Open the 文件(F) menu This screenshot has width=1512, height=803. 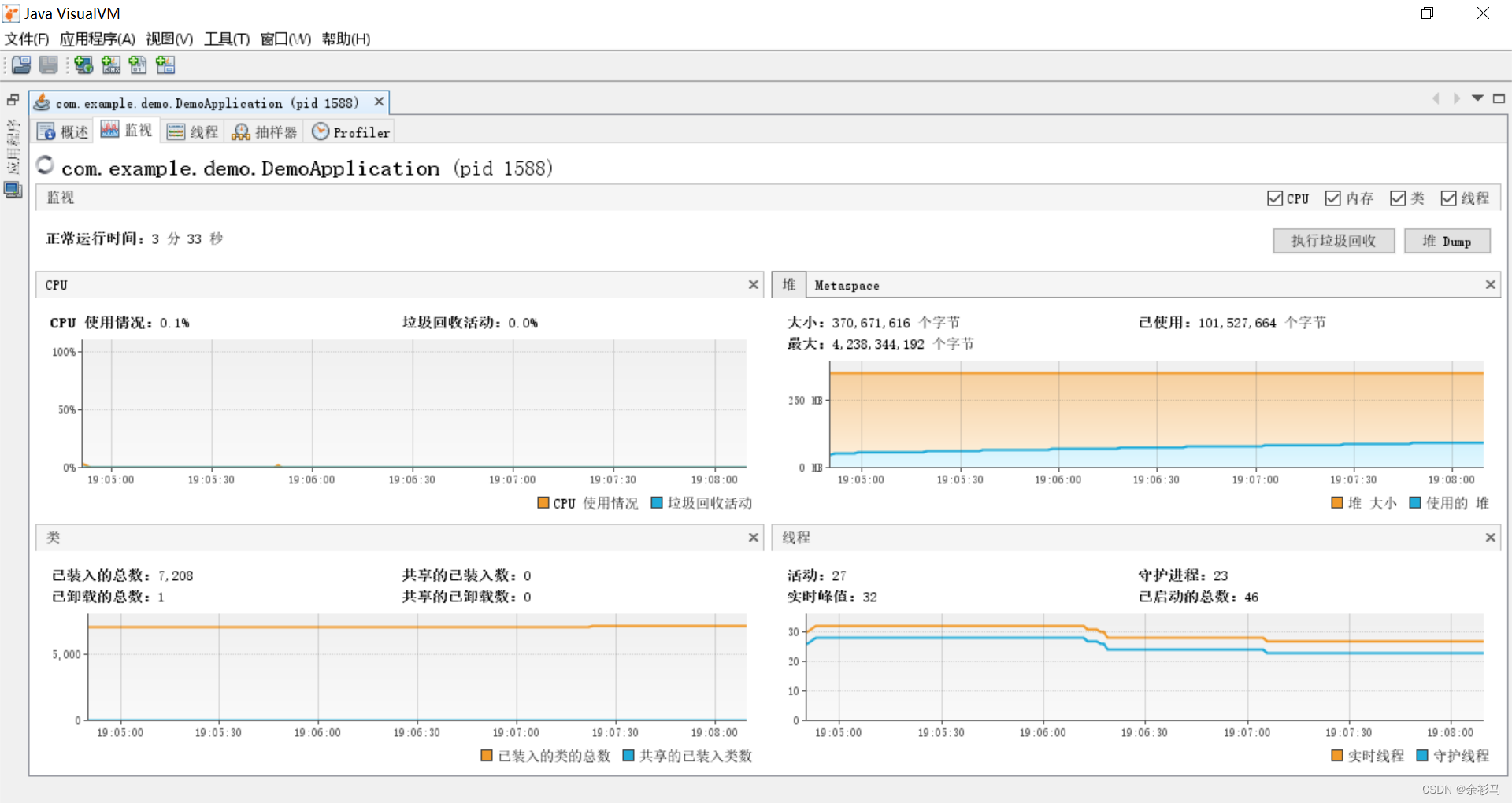point(27,39)
